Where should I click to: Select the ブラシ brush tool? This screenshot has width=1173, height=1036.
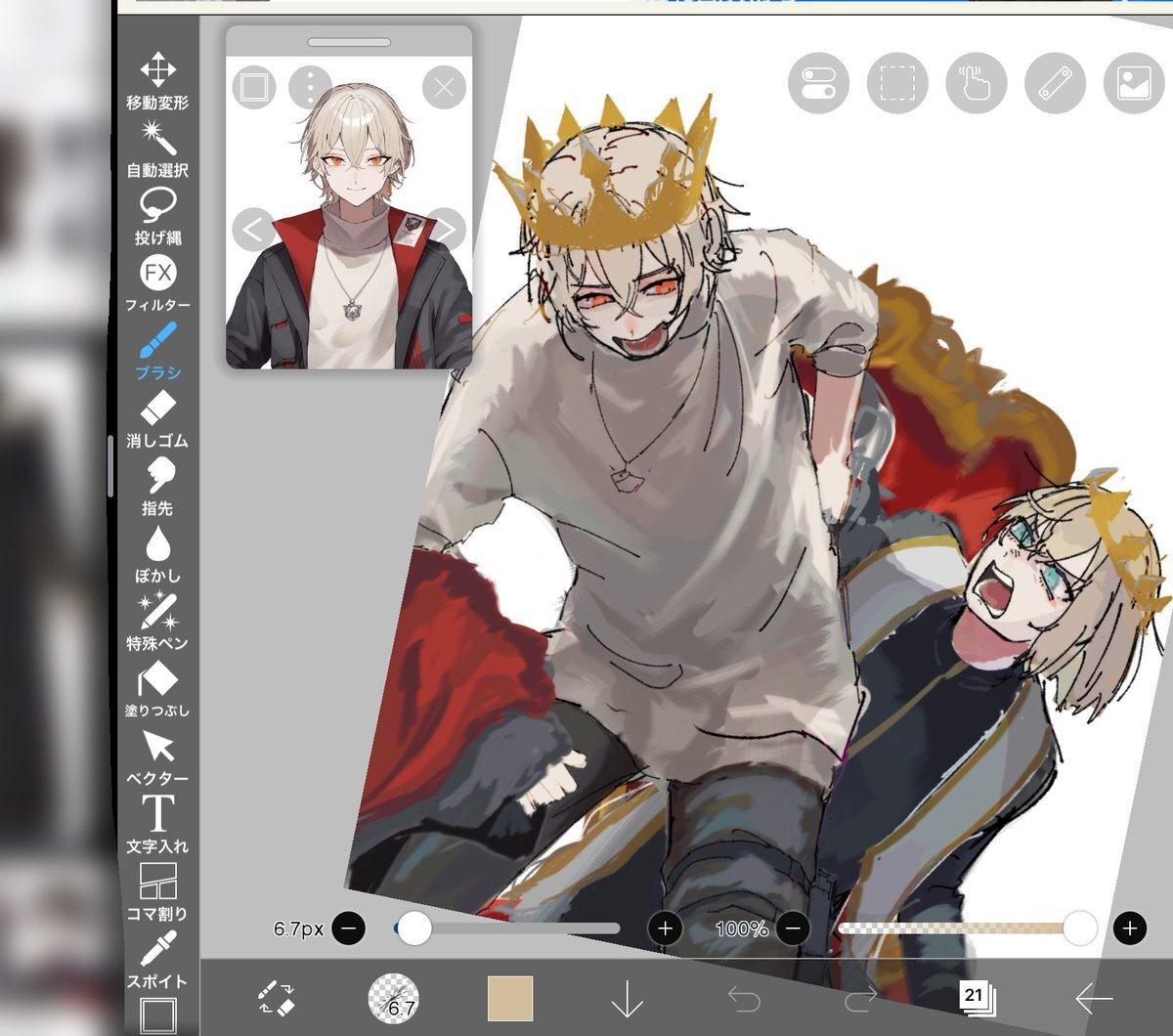[157, 352]
